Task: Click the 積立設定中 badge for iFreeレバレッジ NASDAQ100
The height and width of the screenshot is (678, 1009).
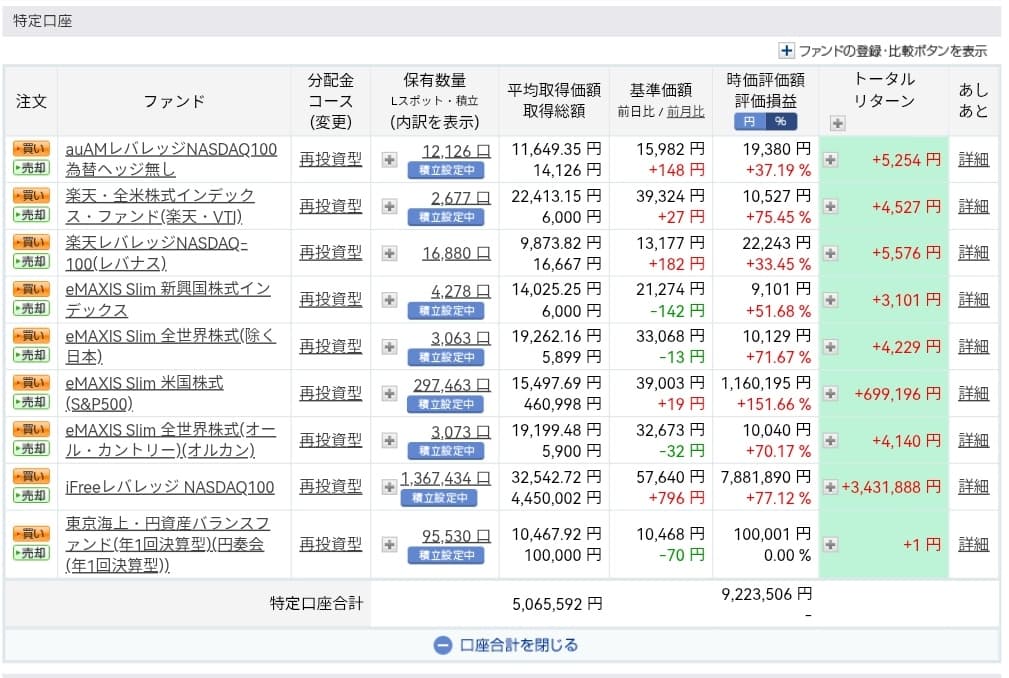Action: pyautogui.click(x=438, y=498)
